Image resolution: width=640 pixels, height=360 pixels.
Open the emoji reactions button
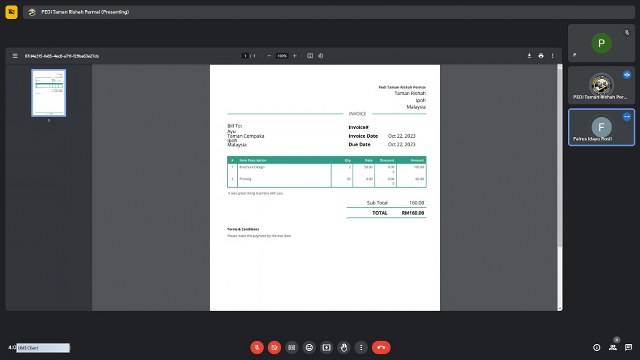(309, 347)
